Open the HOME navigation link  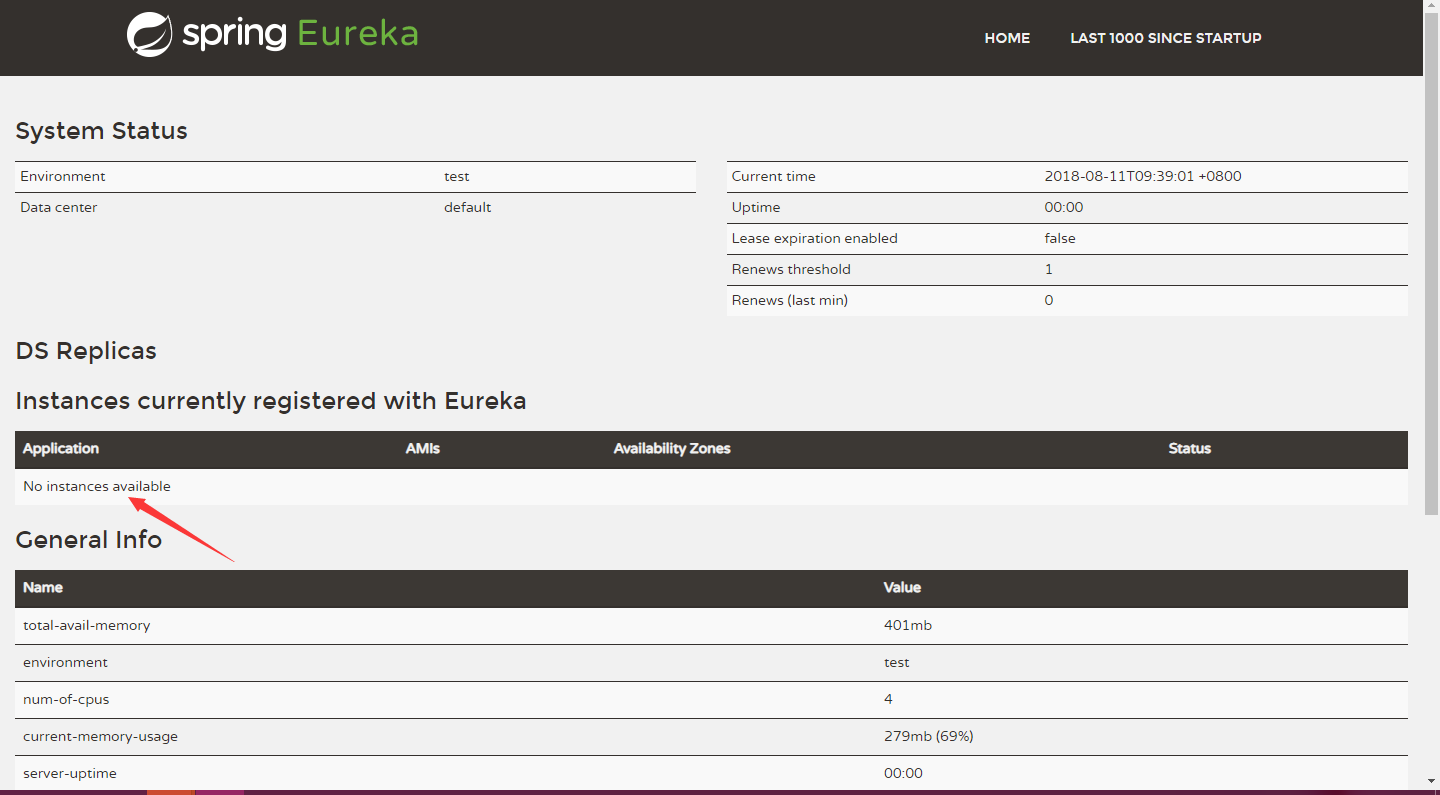click(x=1007, y=38)
